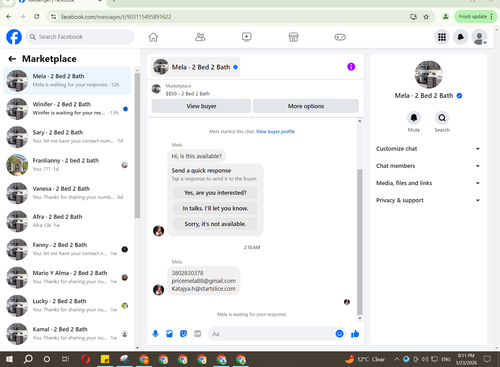Click the back arrow beside Marketplace

(x=12, y=59)
